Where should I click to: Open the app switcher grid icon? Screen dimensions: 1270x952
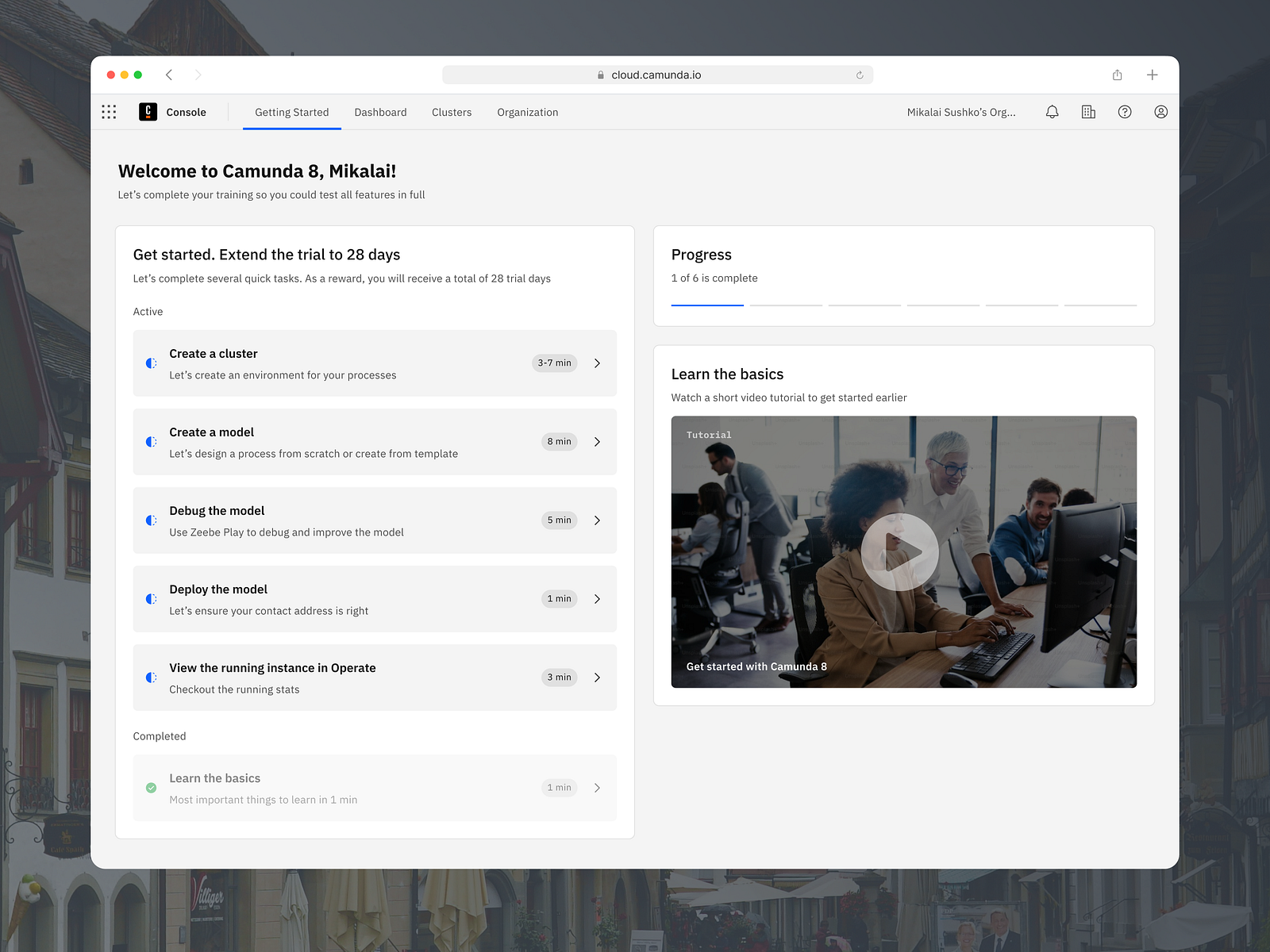pyautogui.click(x=109, y=112)
